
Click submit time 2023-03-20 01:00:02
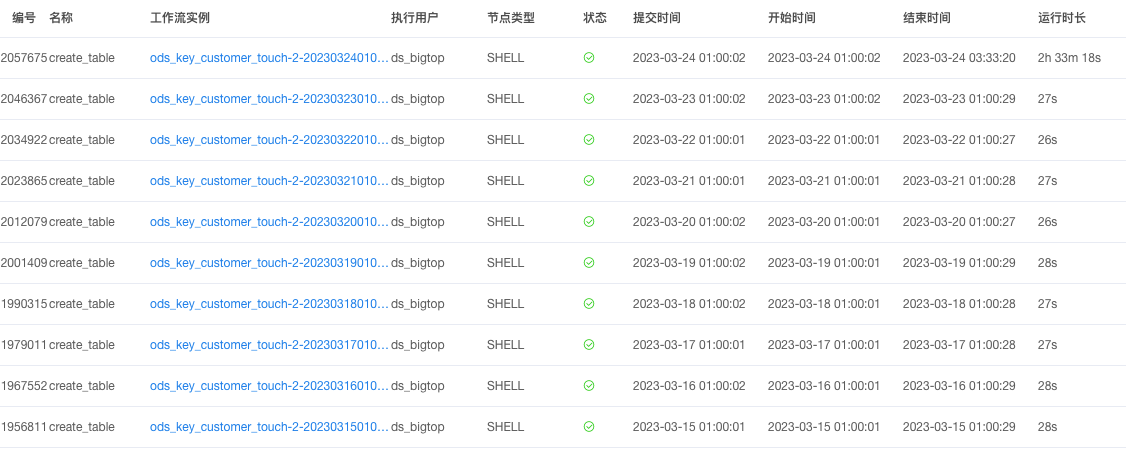point(689,222)
